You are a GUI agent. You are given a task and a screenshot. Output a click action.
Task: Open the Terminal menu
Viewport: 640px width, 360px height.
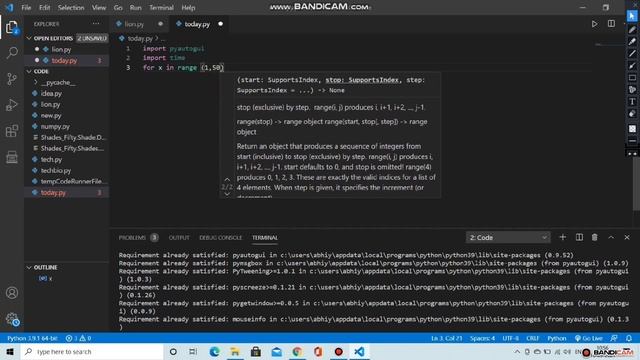[161, 8]
